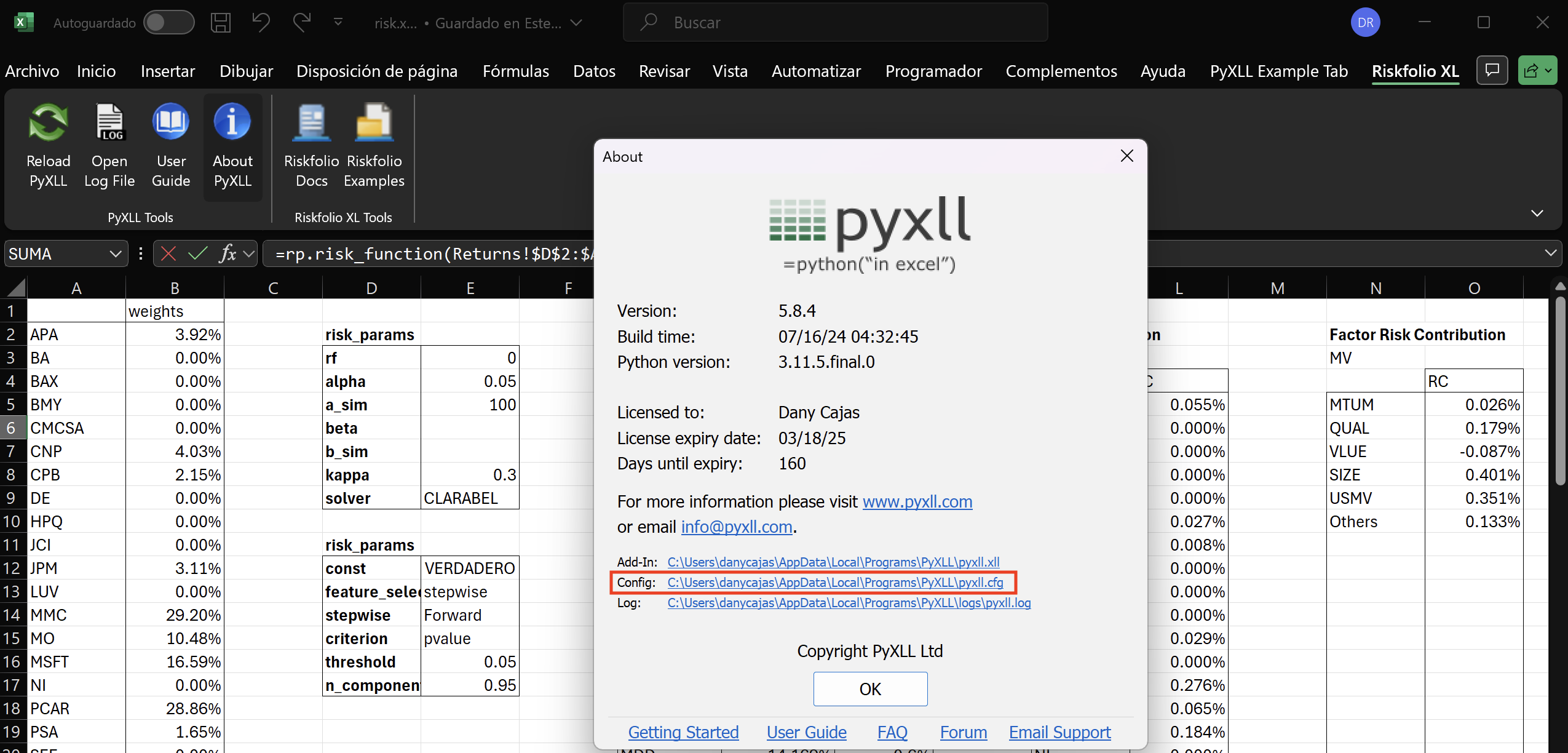Cancel formula entry with the X icon

pos(168,253)
